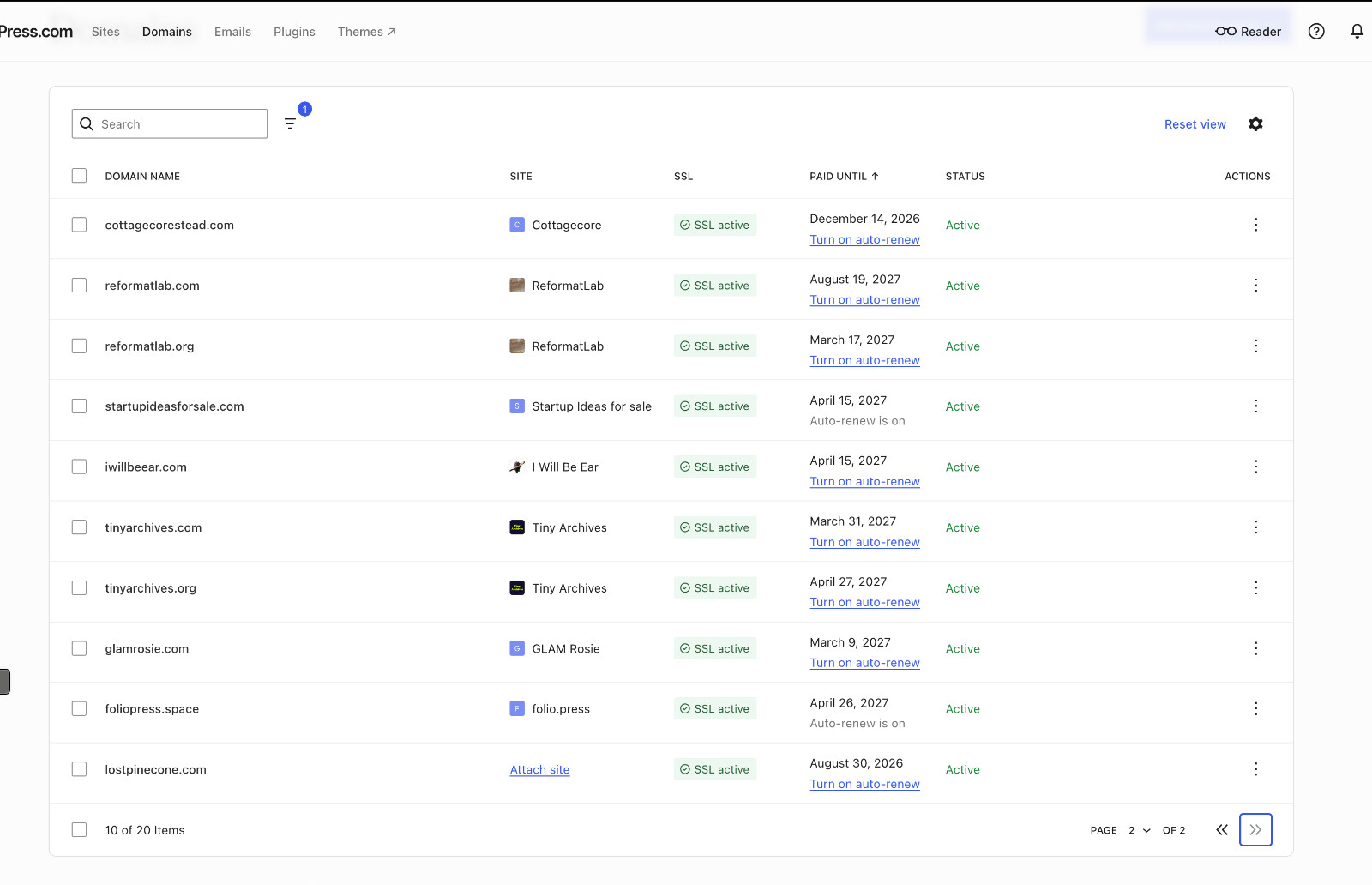Check the tinyarchives.com row checkbox

[x=80, y=527]
